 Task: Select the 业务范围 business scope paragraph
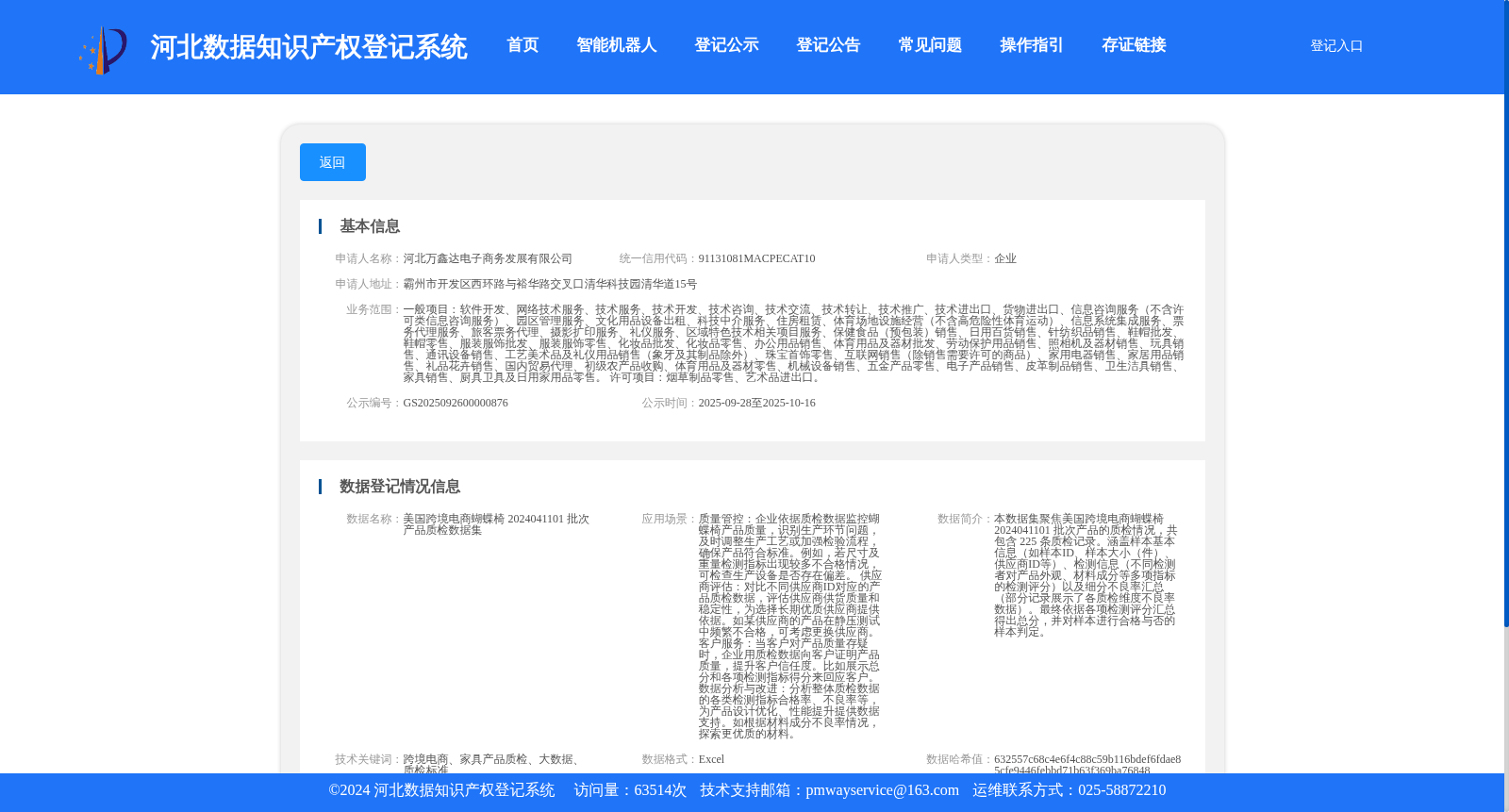point(793,343)
